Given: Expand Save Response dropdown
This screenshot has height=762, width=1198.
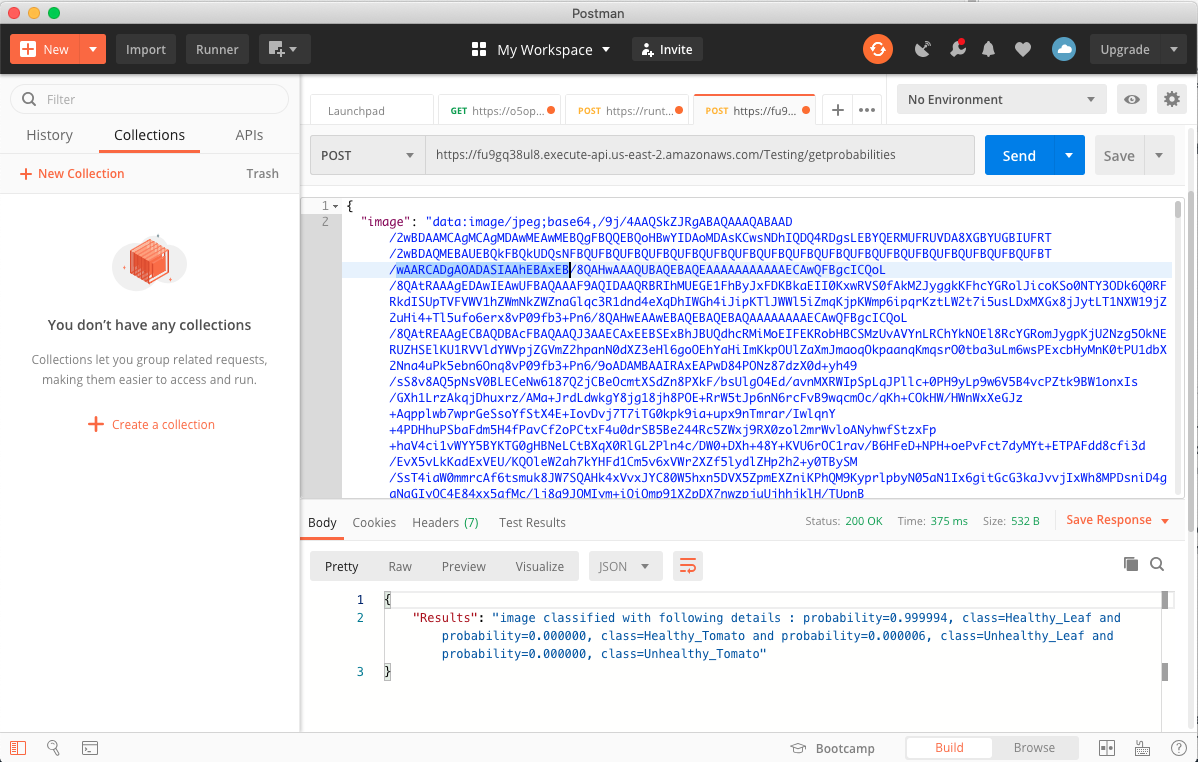Looking at the screenshot, I should point(1165,520).
